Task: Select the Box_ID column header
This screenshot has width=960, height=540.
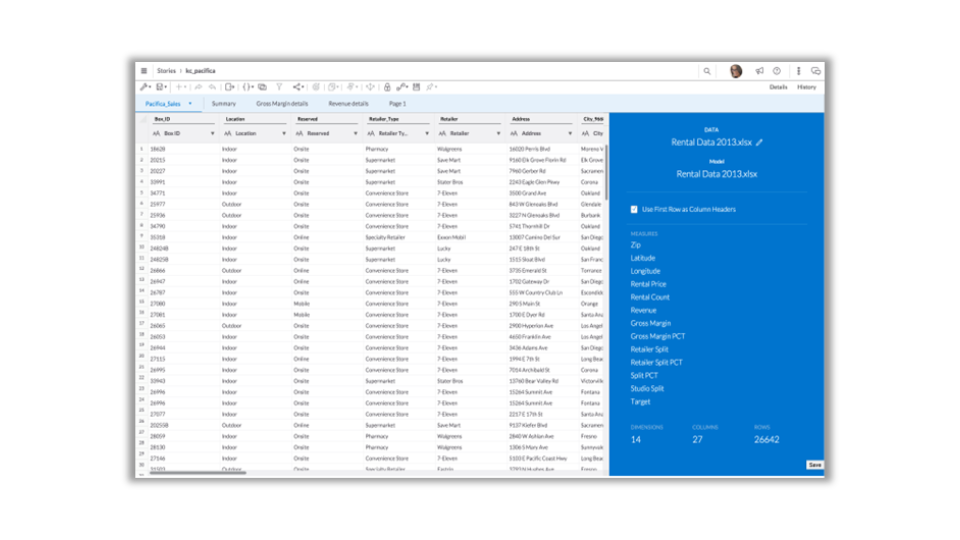Action: (x=162, y=119)
